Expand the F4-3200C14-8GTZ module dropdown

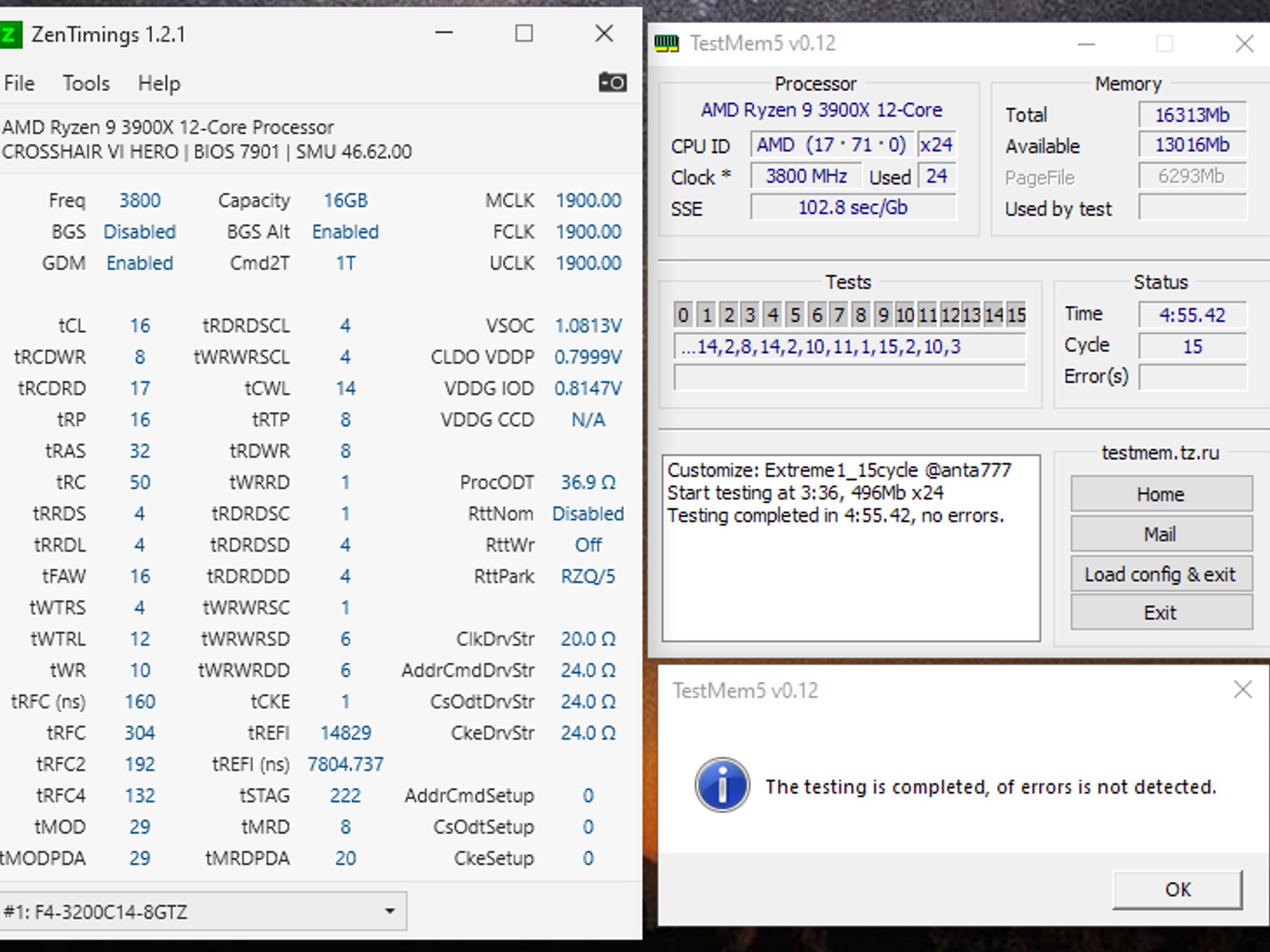point(389,911)
